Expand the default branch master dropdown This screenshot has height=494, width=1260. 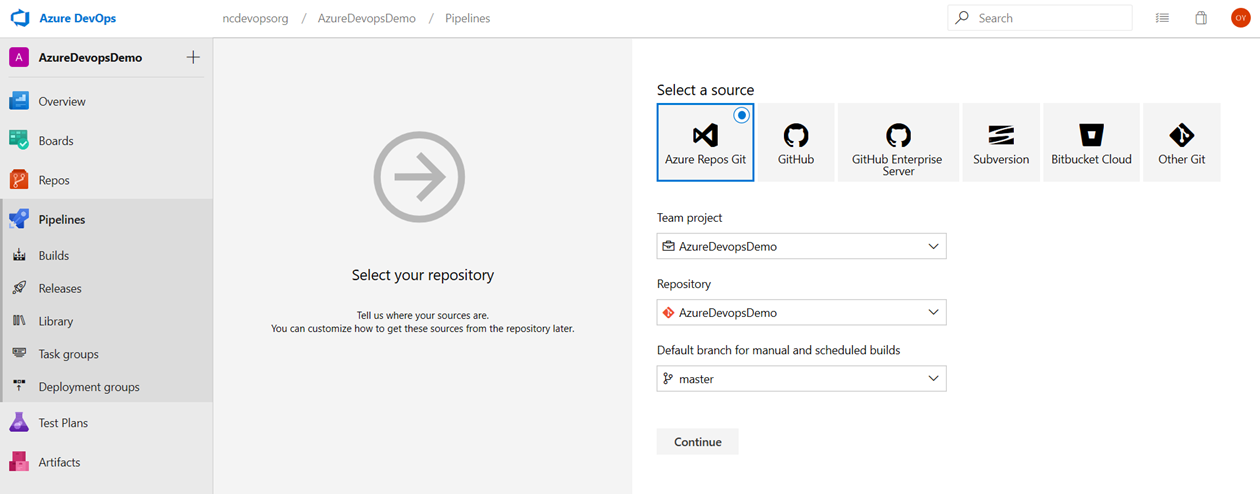pos(801,379)
